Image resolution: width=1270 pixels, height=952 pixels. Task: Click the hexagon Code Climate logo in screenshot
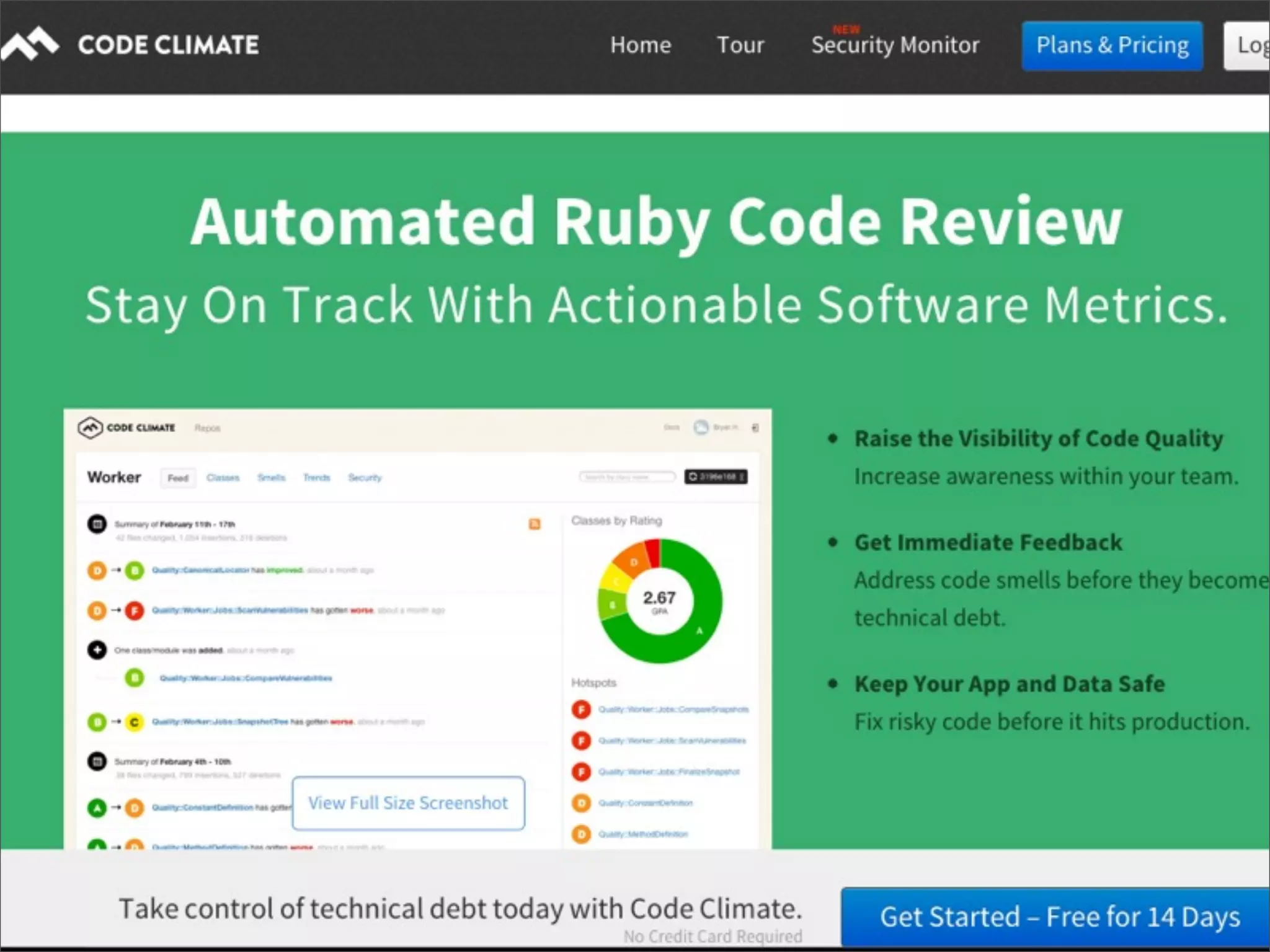point(90,428)
